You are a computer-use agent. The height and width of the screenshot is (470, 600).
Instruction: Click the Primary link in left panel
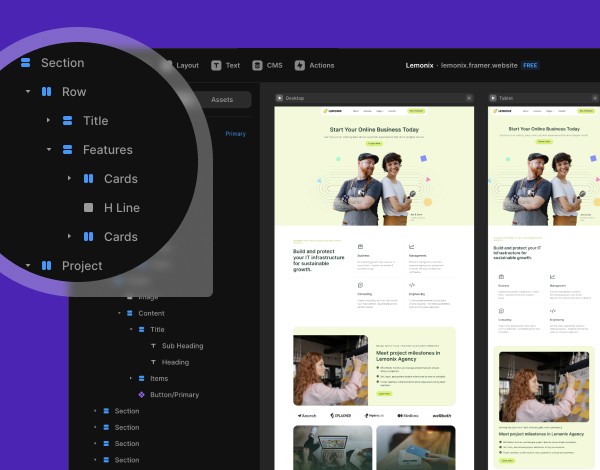click(235, 134)
